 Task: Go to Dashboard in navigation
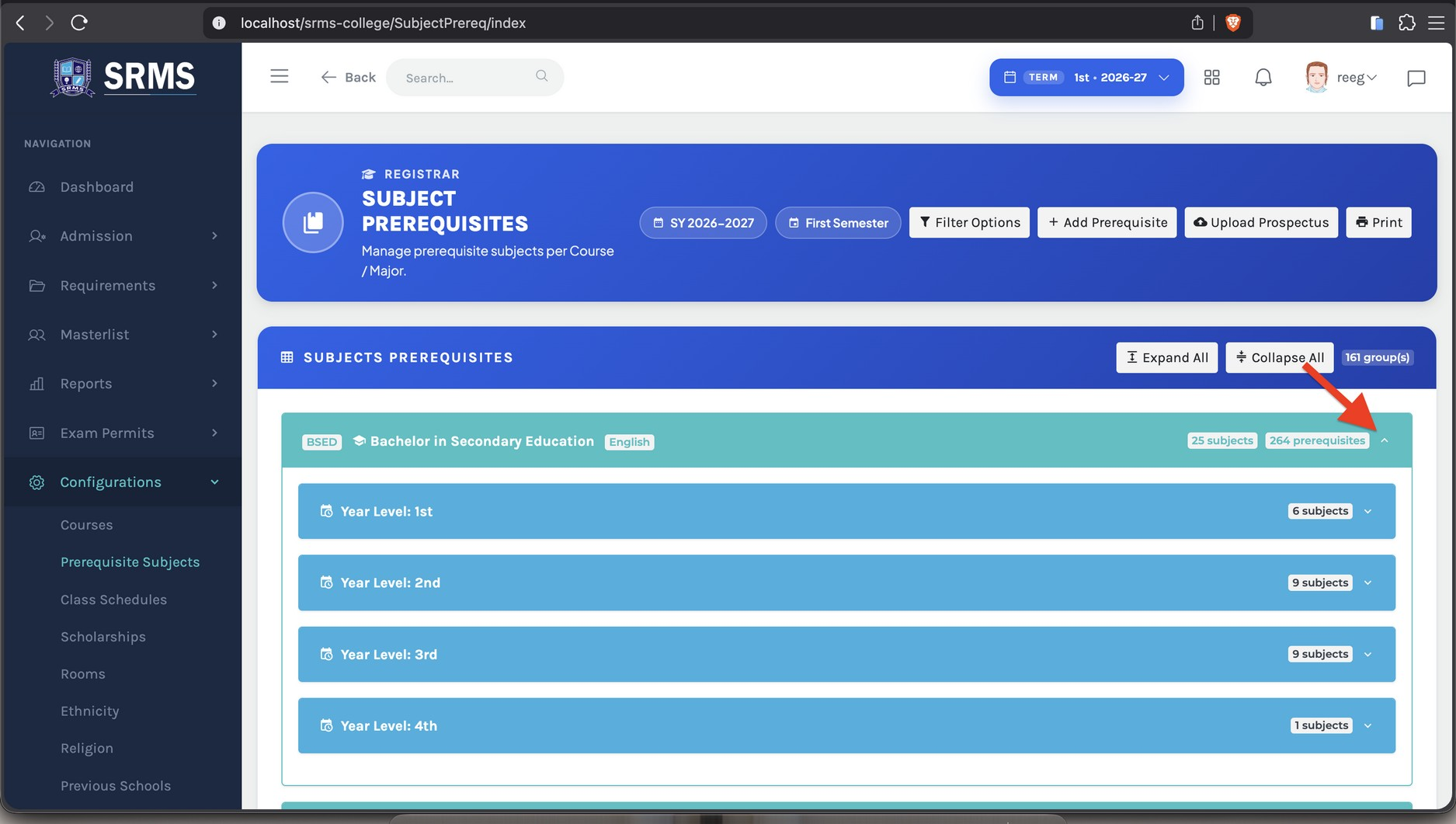pos(97,187)
